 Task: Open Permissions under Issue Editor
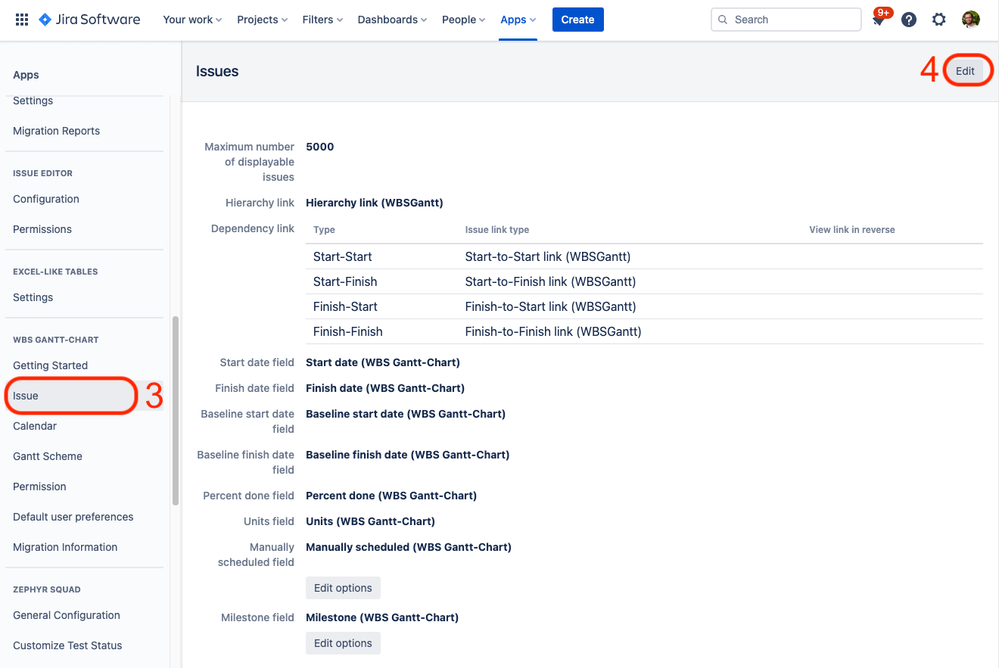coord(42,229)
